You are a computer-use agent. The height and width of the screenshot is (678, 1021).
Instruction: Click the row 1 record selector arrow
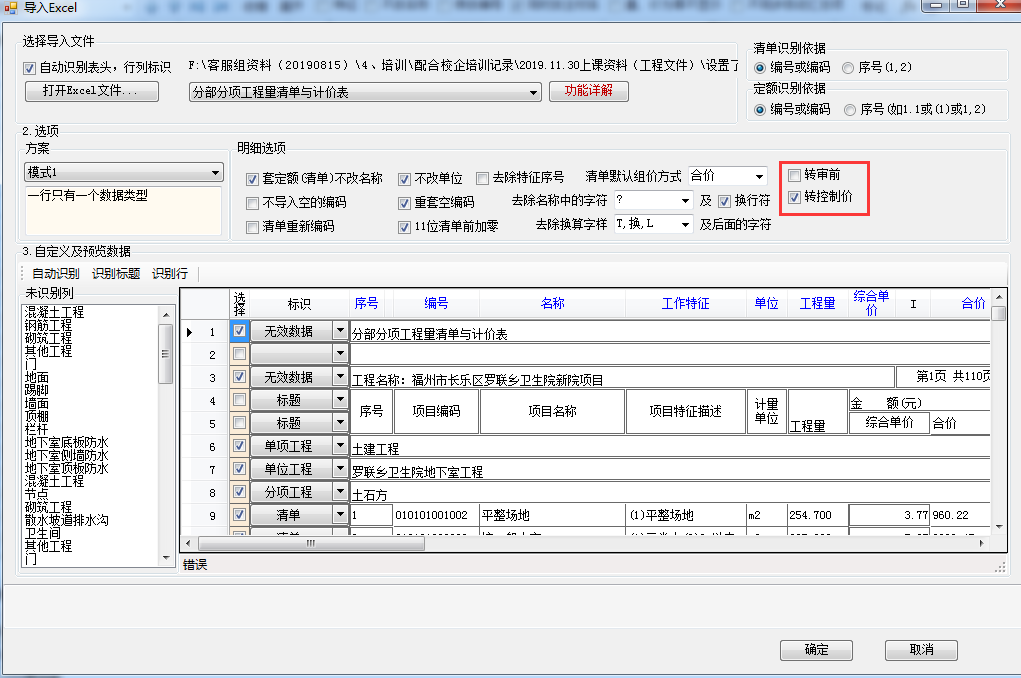point(189,332)
